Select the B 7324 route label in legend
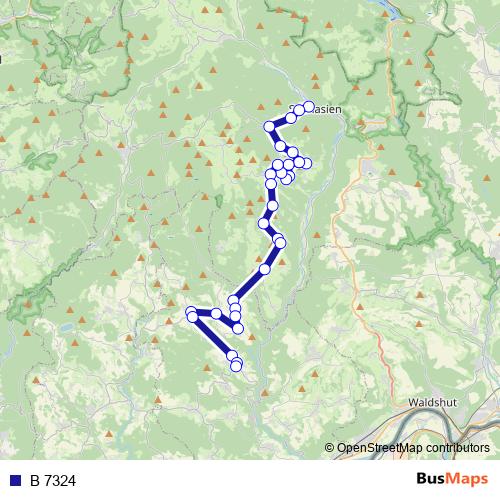 tap(53, 481)
